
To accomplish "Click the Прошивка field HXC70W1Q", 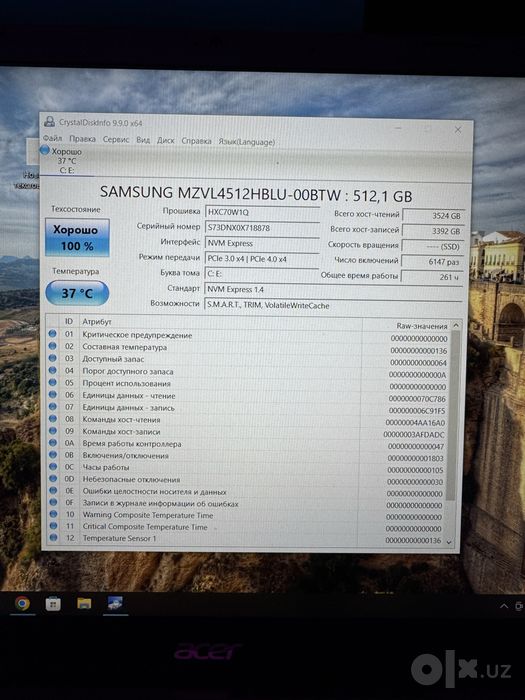I will point(262,212).
